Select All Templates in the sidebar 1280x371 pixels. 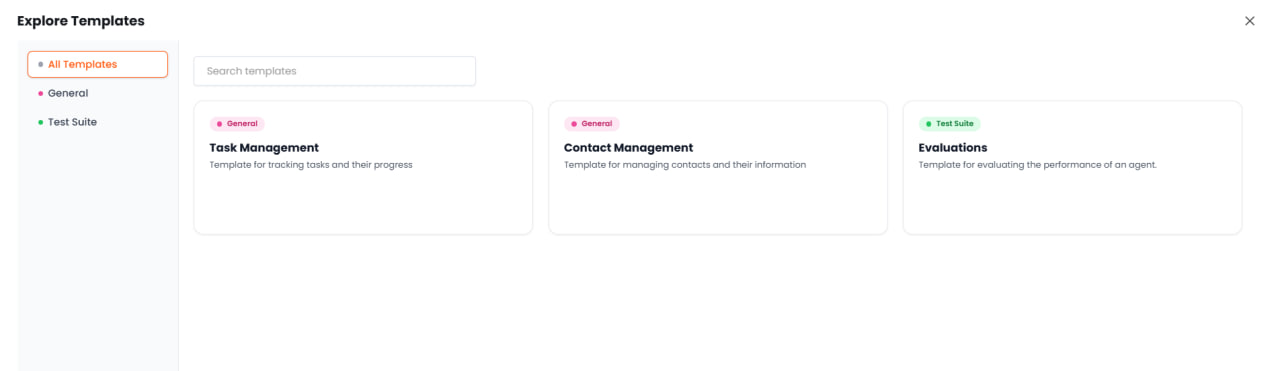[97, 64]
